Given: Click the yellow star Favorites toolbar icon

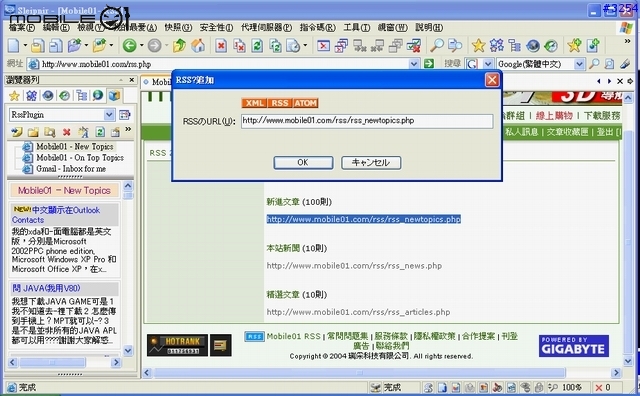Looking at the screenshot, I should (478, 45).
